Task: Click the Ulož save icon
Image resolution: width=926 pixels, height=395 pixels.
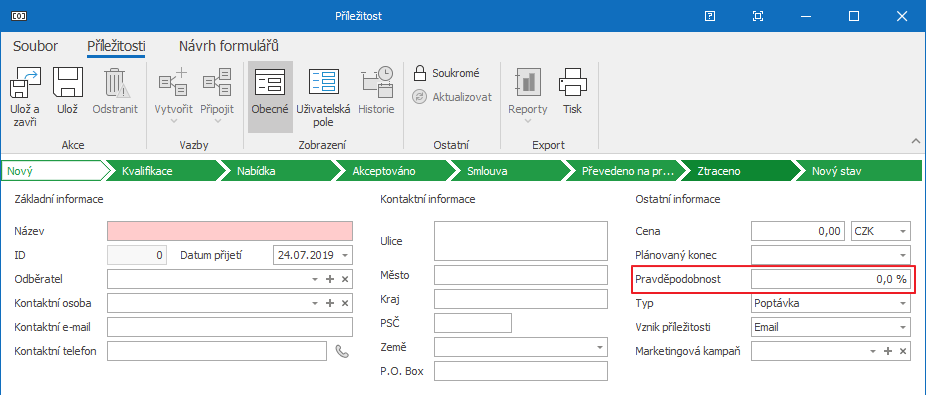Action: (67, 82)
